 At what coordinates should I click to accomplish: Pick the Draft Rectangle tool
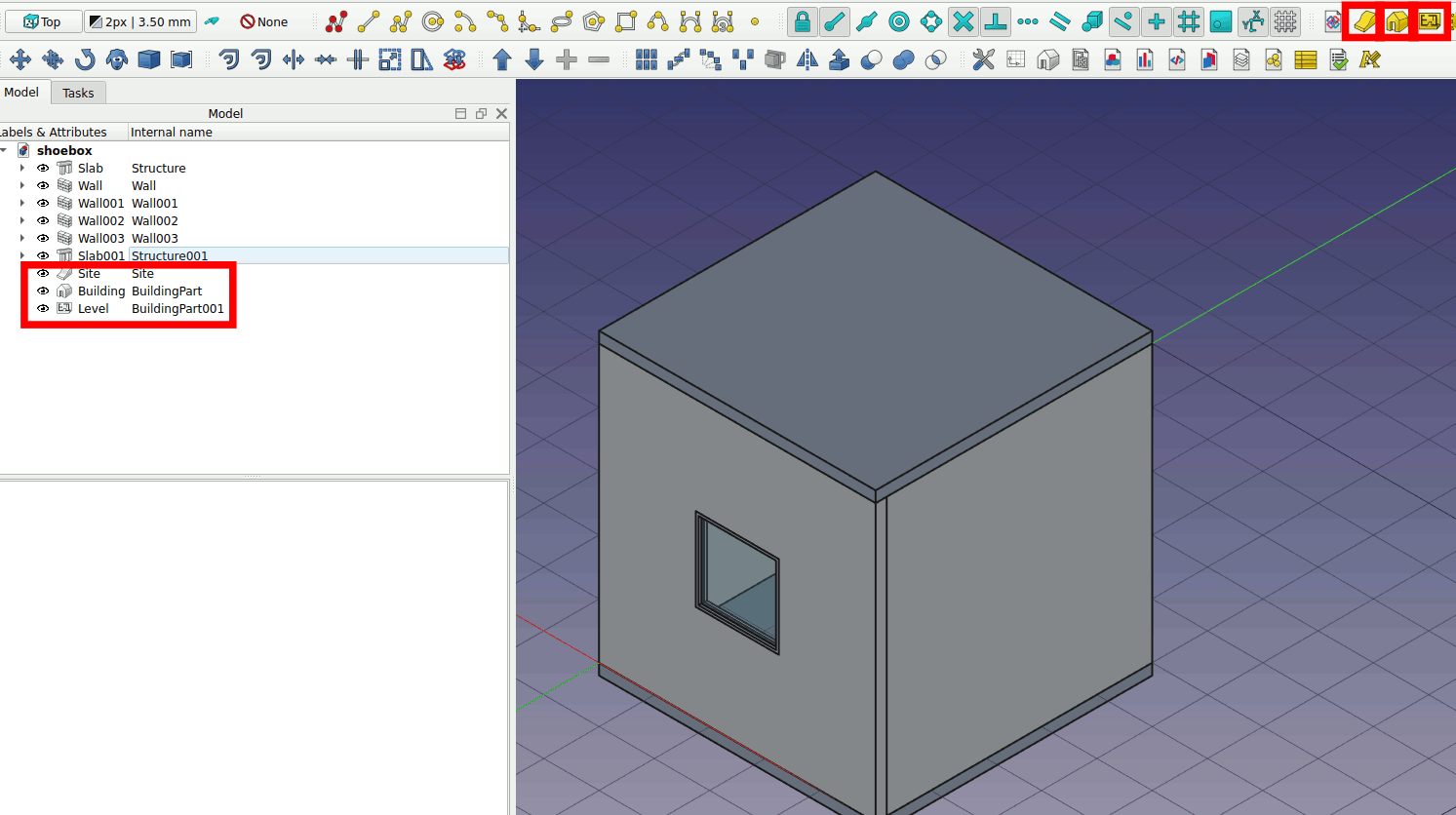pos(626,21)
